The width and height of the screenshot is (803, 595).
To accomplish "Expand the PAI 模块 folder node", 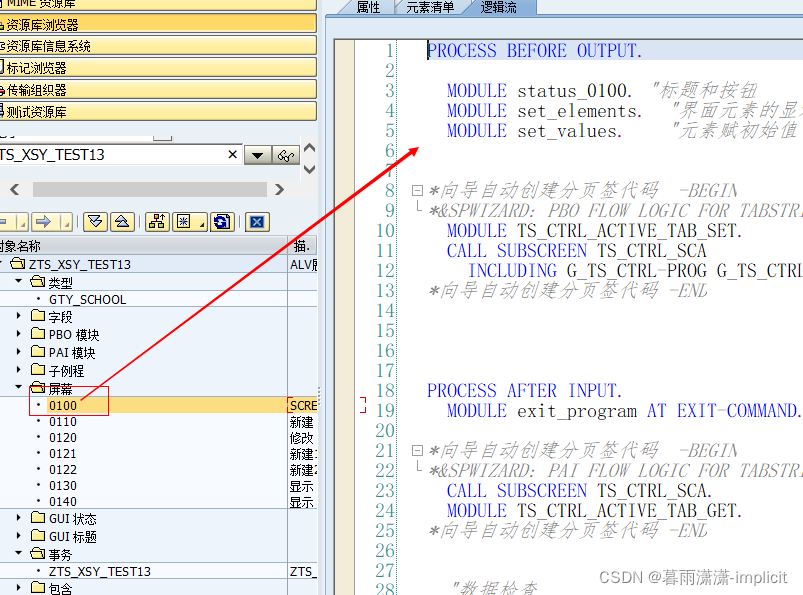I will coord(19,352).
